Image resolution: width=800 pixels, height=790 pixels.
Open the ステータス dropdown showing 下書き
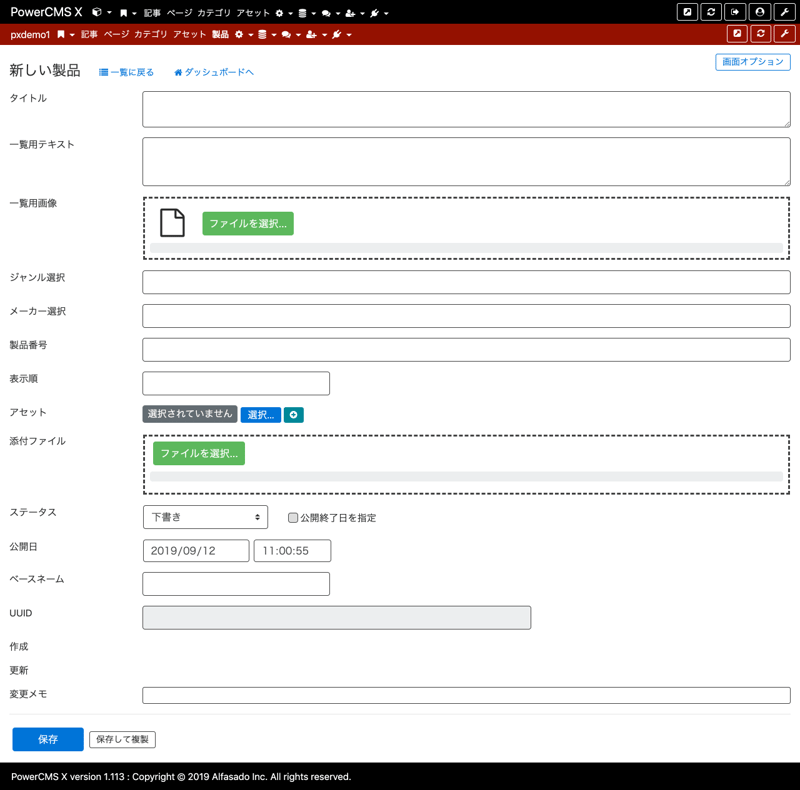205,517
